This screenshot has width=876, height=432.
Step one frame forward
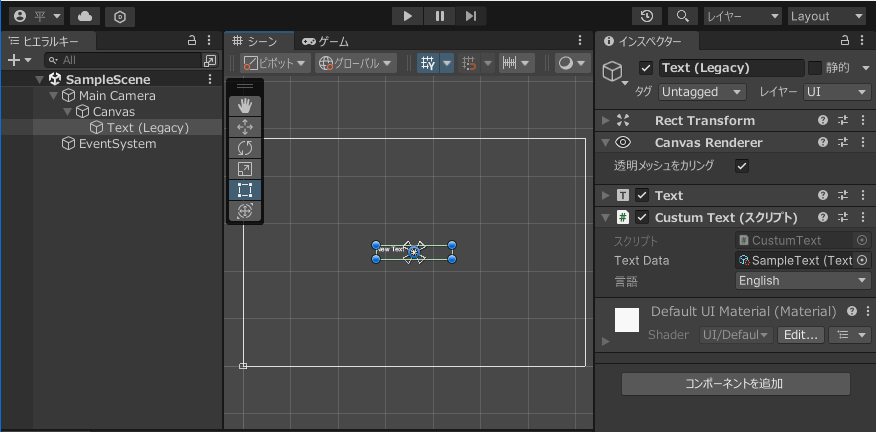[x=470, y=16]
